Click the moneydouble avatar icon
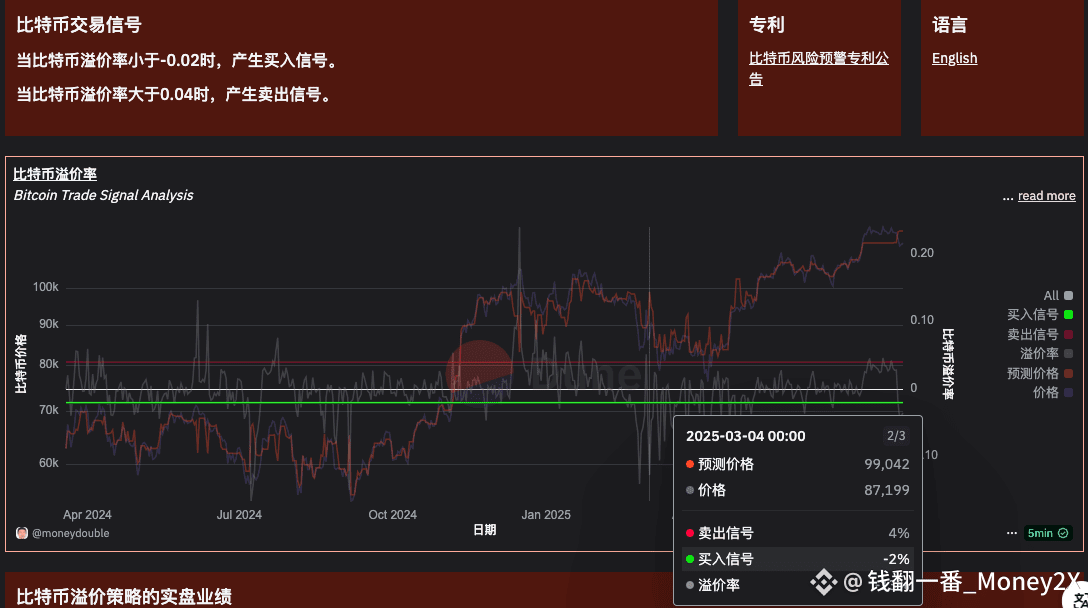This screenshot has width=1088, height=608. 22,533
